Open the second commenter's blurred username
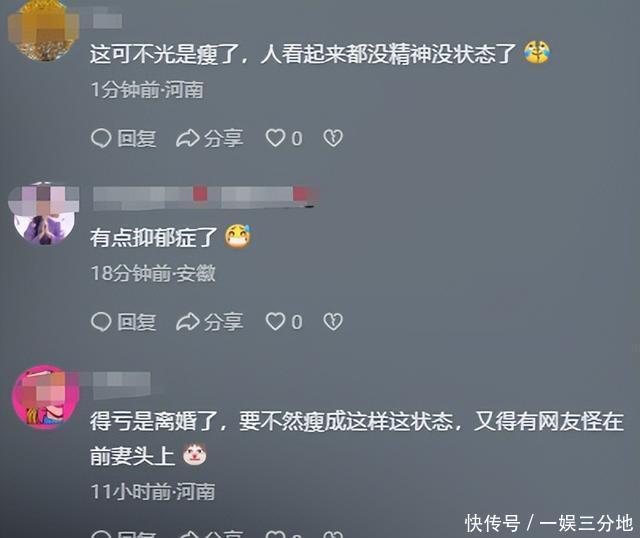640x538 pixels. (205, 197)
